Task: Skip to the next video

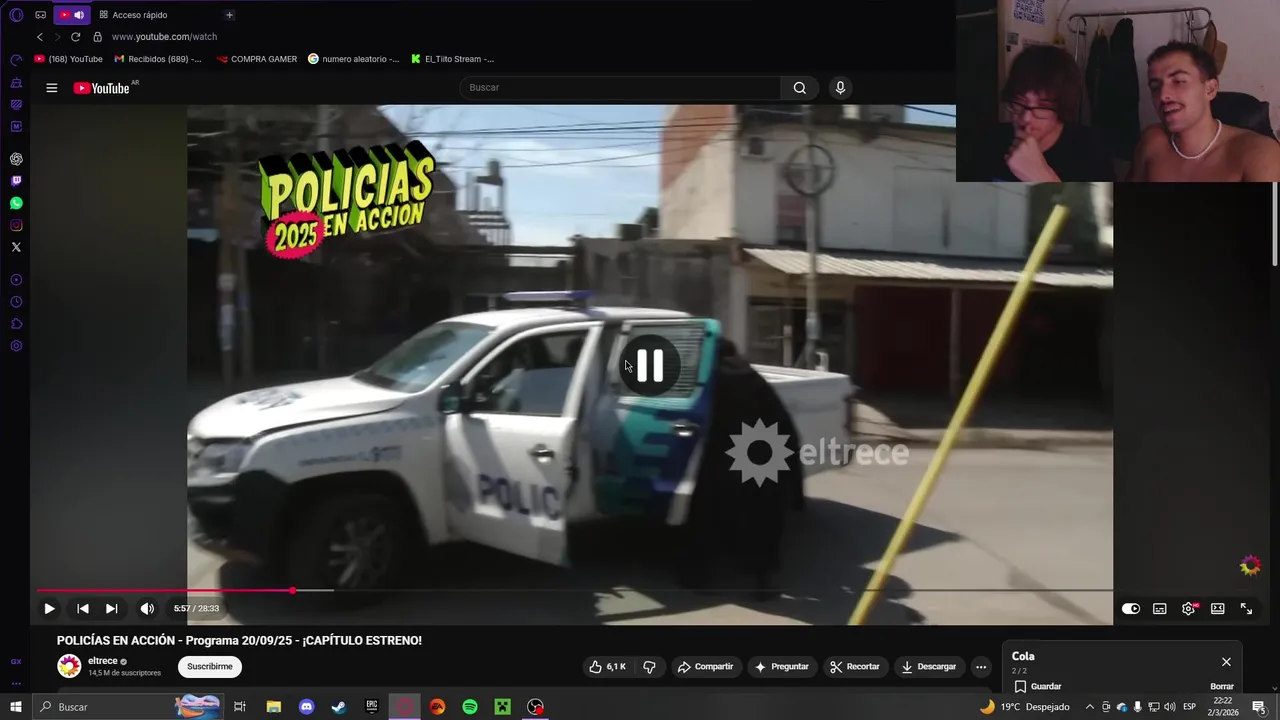Action: point(112,608)
